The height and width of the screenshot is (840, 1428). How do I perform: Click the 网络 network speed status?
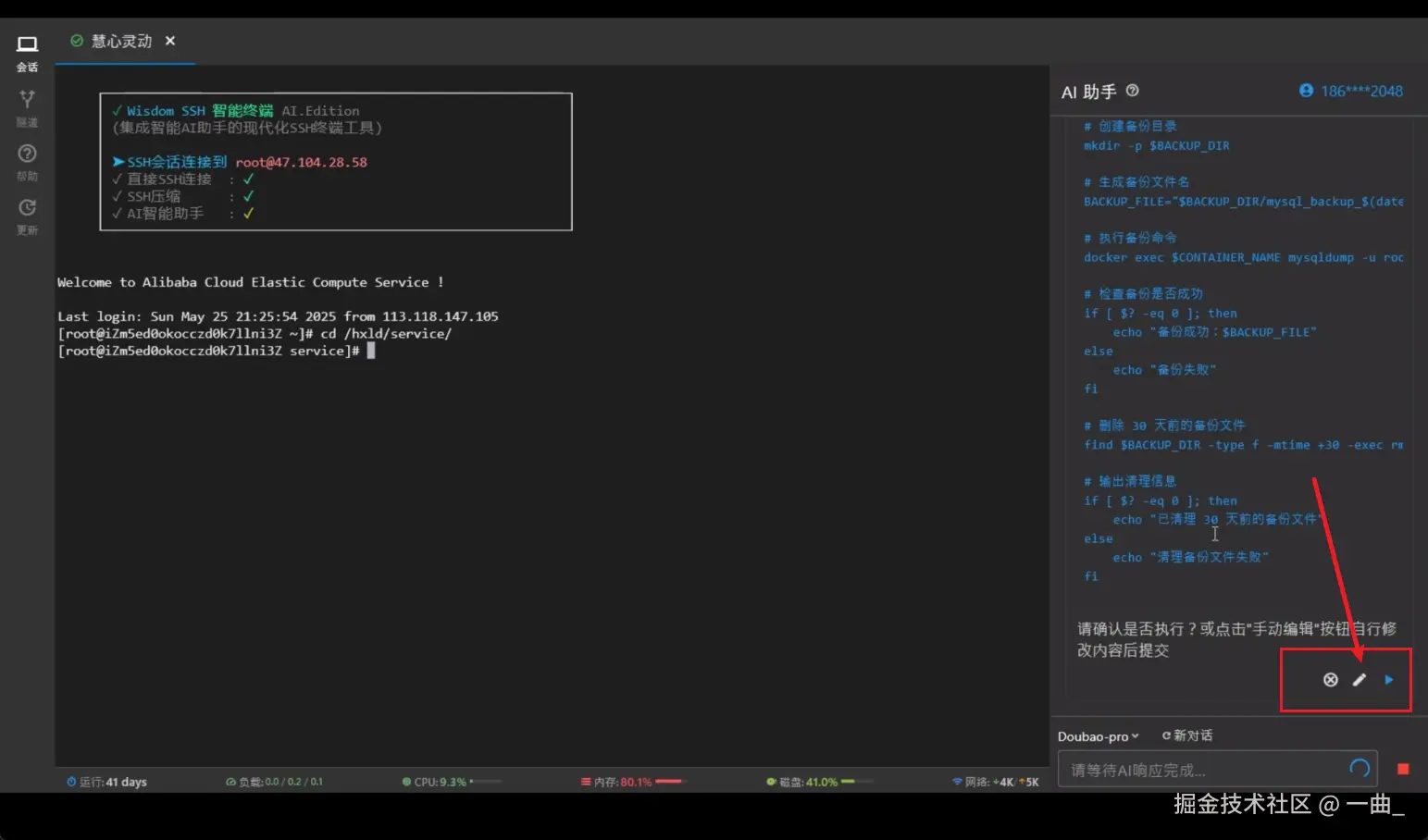(x=996, y=782)
